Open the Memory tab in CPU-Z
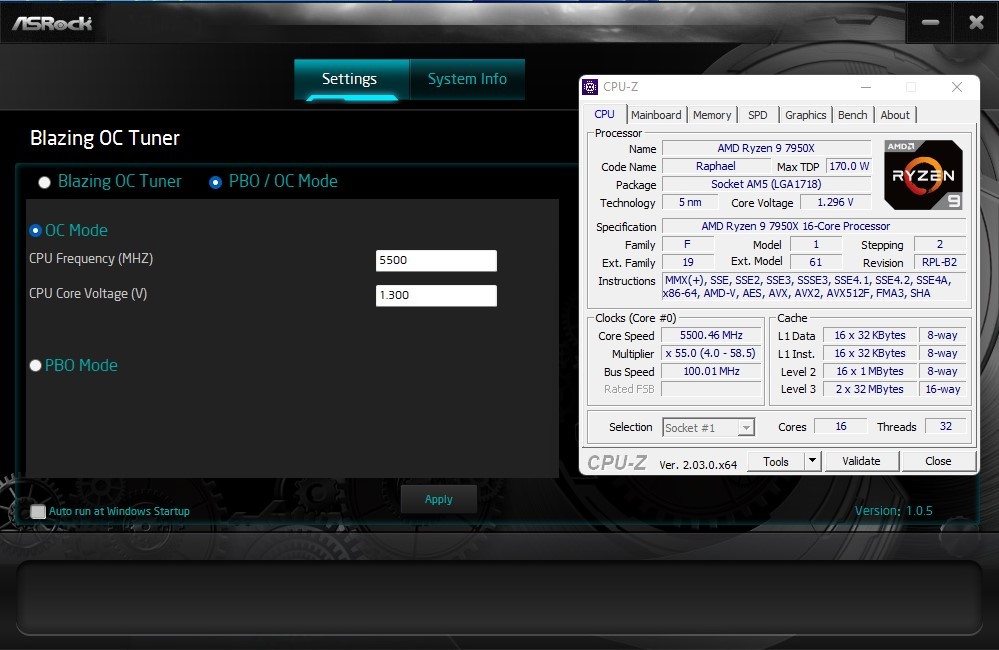Image resolution: width=999 pixels, height=650 pixels. pyautogui.click(x=712, y=115)
